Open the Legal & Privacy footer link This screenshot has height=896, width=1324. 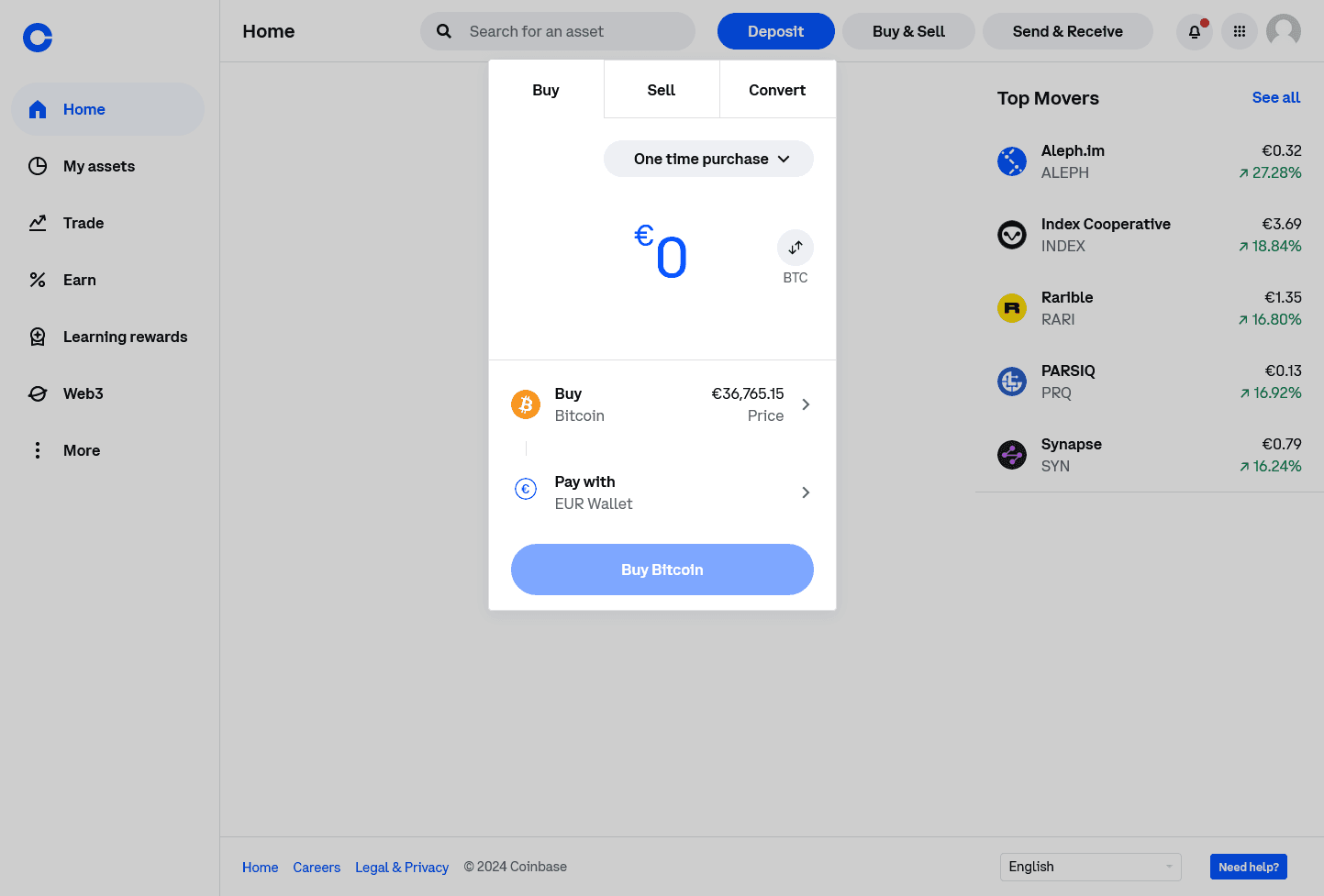(402, 867)
